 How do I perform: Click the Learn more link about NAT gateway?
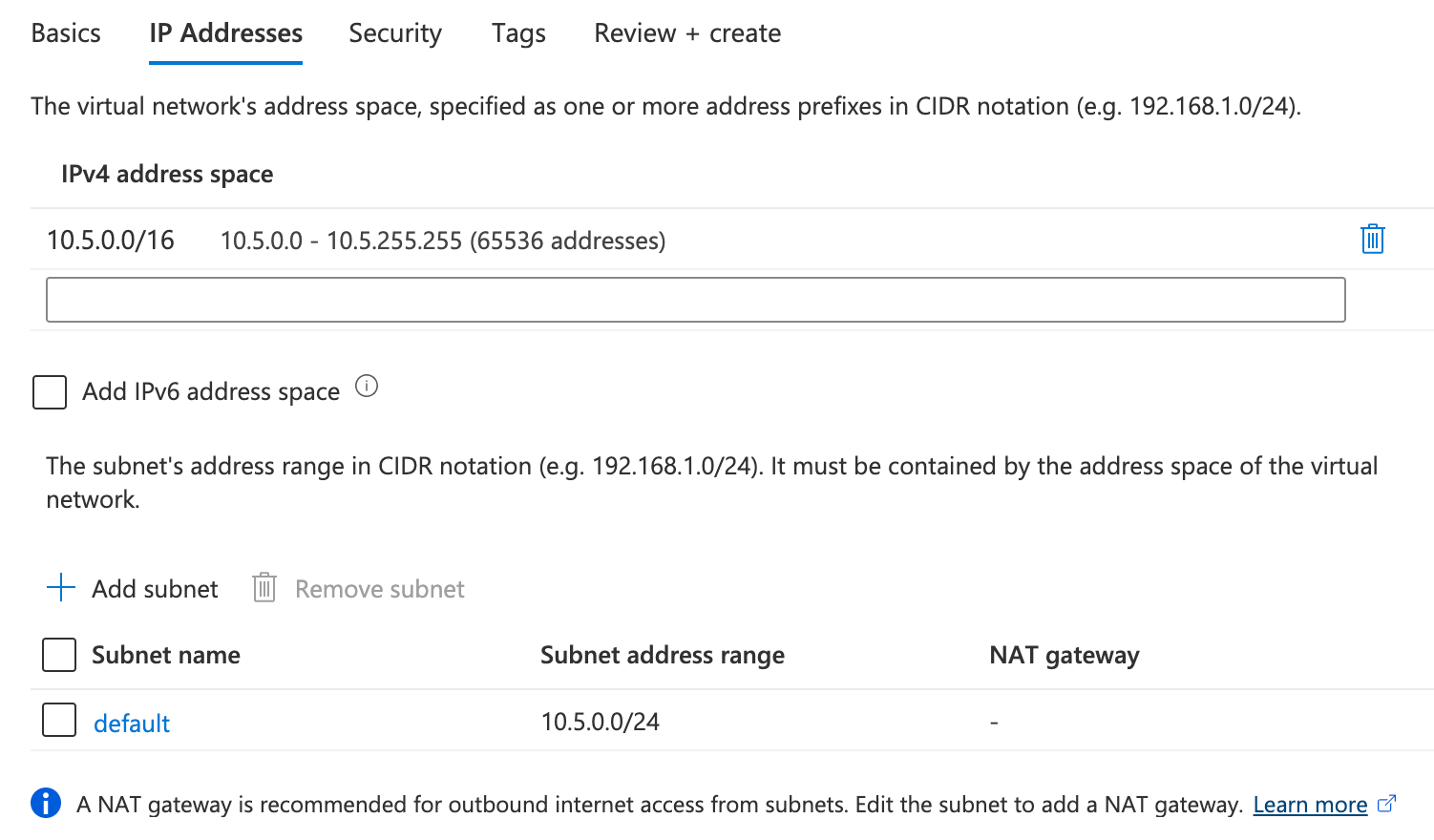point(1310,804)
